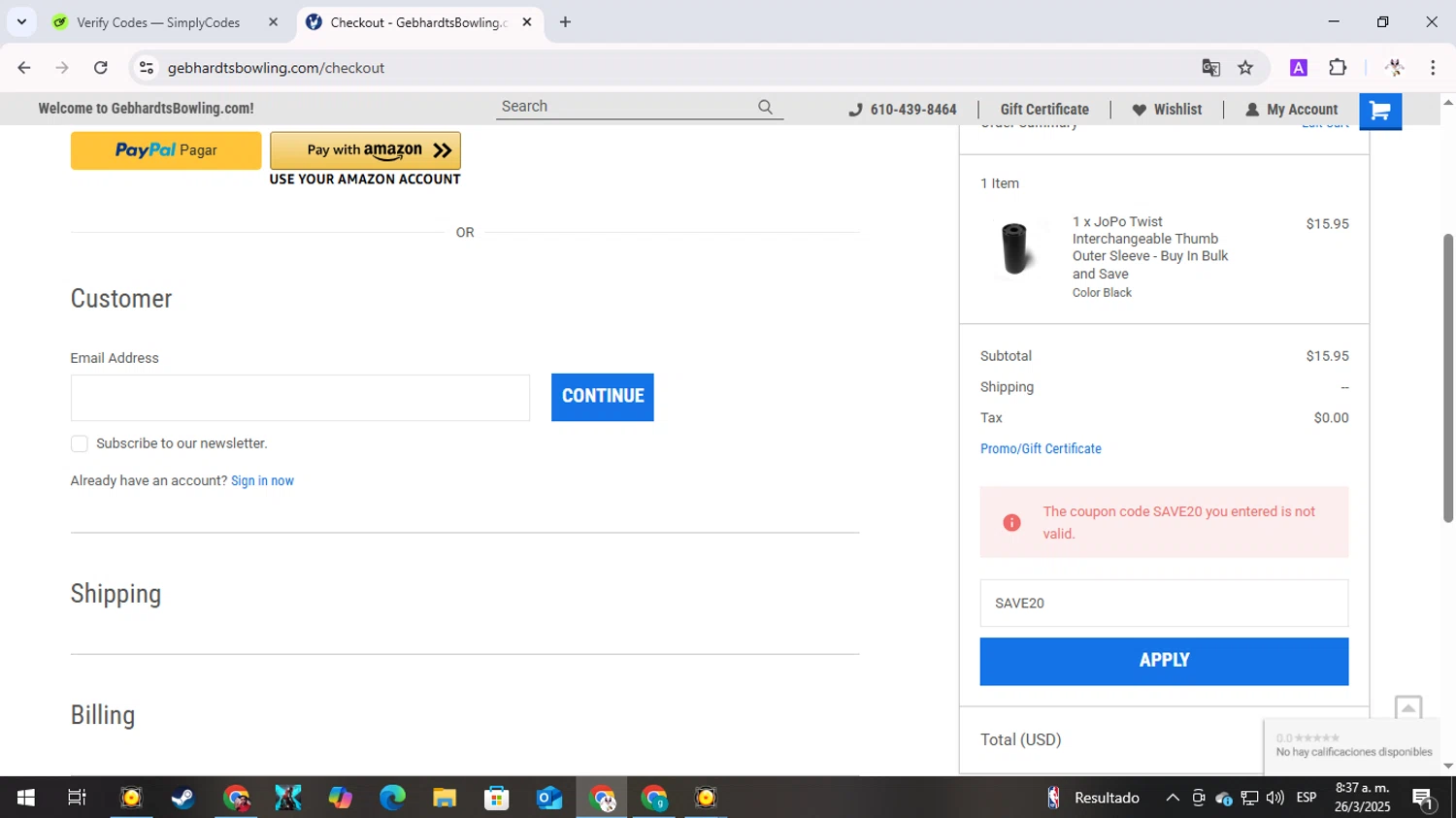Open Windows Start menu
The image size is (1456, 818).
tap(26, 798)
